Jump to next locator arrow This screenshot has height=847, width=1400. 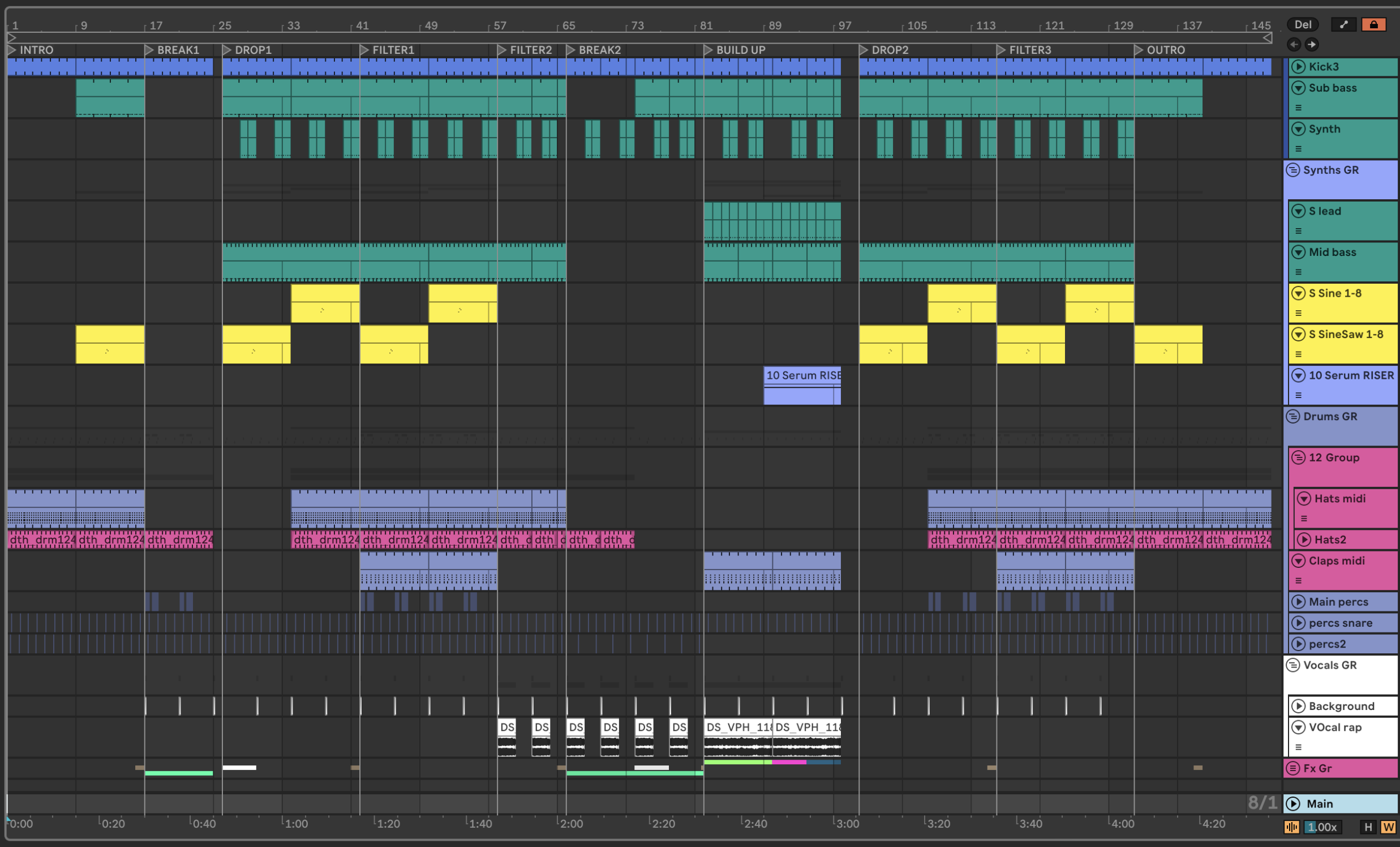(1311, 44)
